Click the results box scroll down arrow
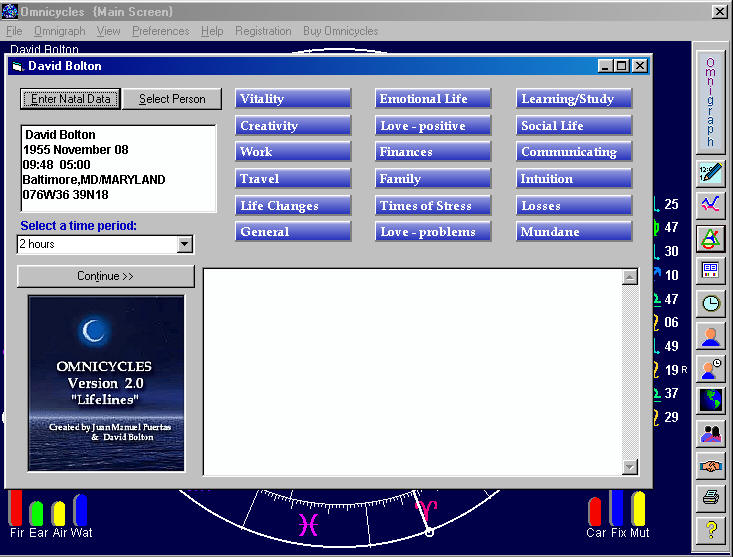The width and height of the screenshot is (733, 557). pos(629,467)
